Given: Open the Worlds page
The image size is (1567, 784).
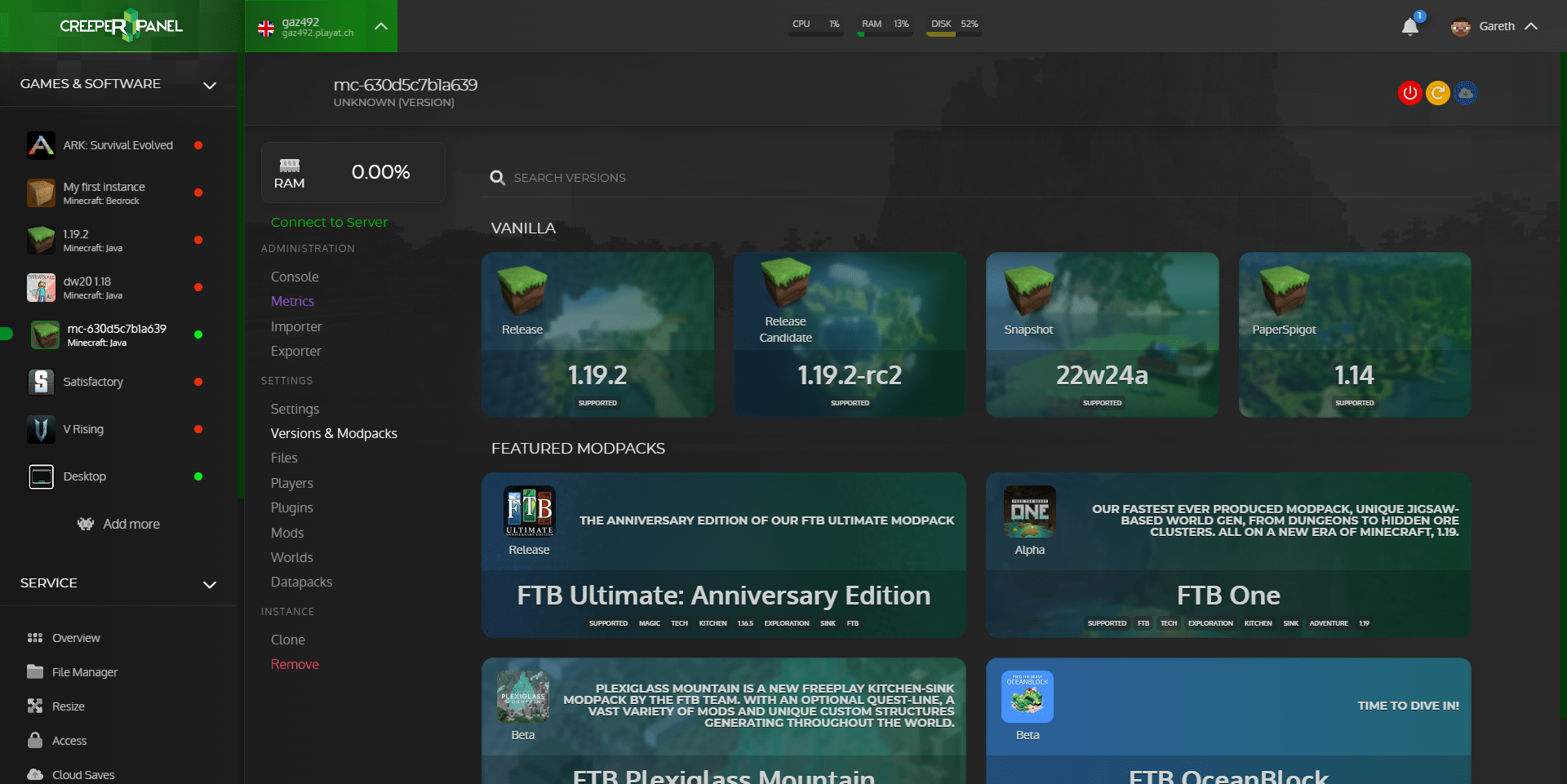Looking at the screenshot, I should [x=291, y=557].
